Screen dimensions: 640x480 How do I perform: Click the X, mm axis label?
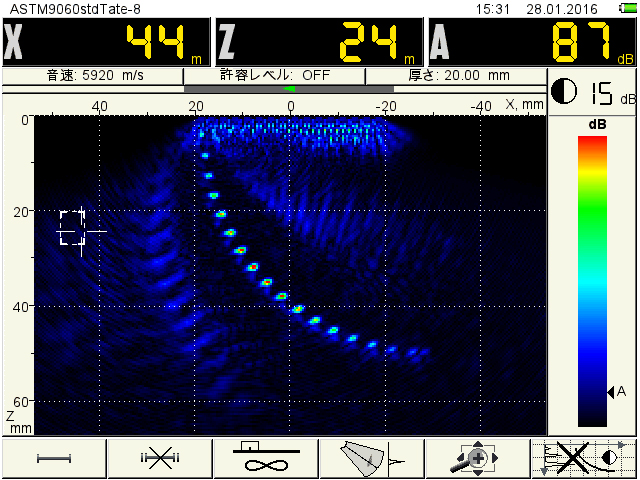tap(524, 105)
